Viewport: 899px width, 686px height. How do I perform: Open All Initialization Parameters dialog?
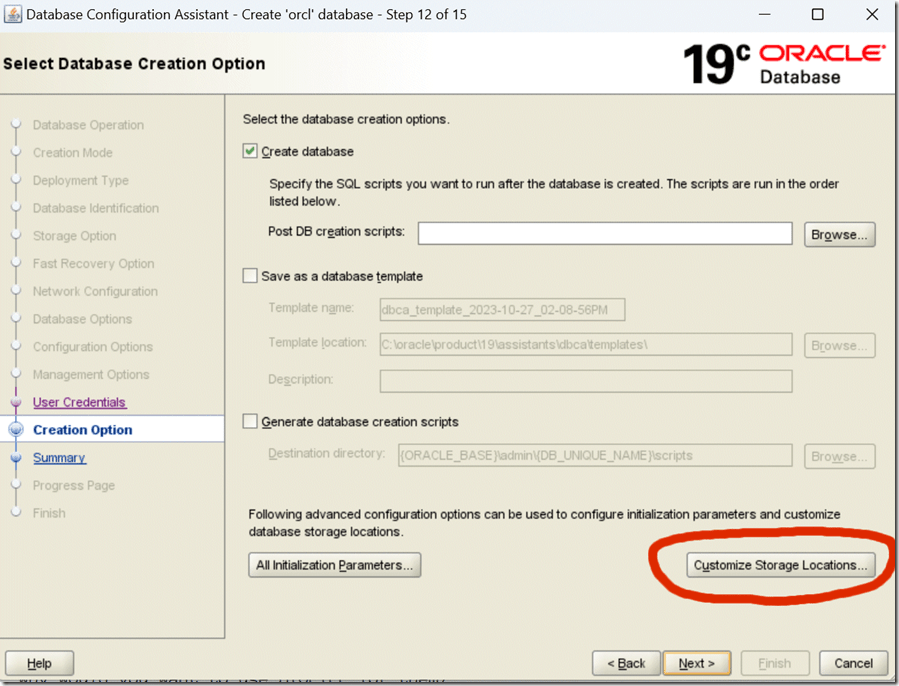[x=334, y=565]
